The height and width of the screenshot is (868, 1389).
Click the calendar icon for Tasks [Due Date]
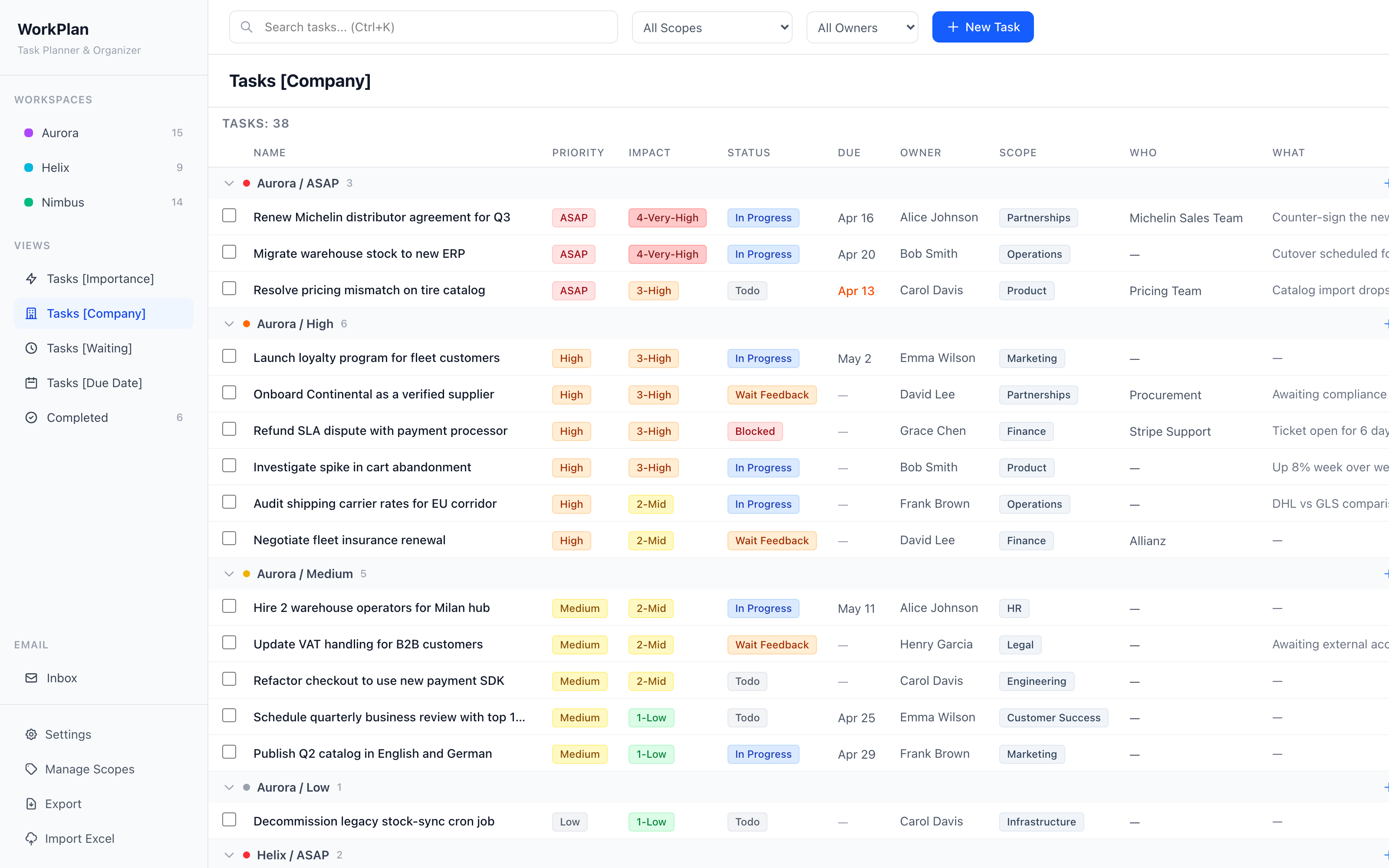(x=32, y=383)
